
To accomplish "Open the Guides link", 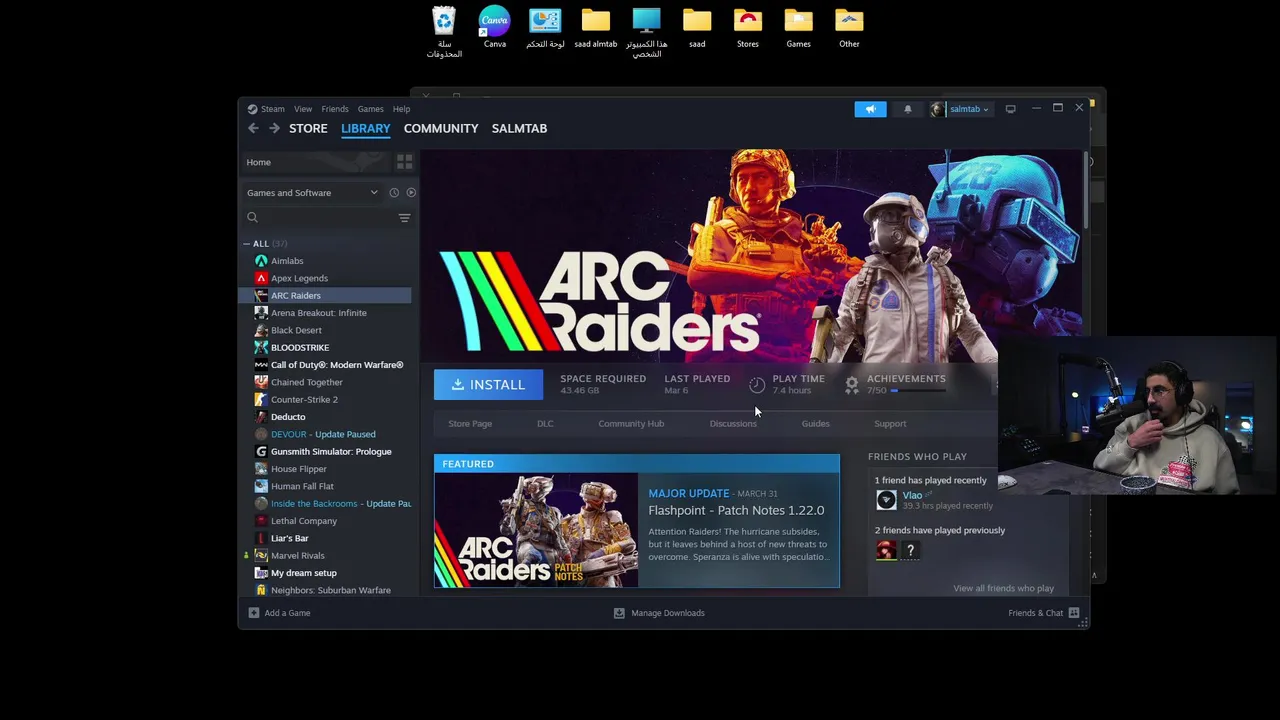I will pos(815,424).
